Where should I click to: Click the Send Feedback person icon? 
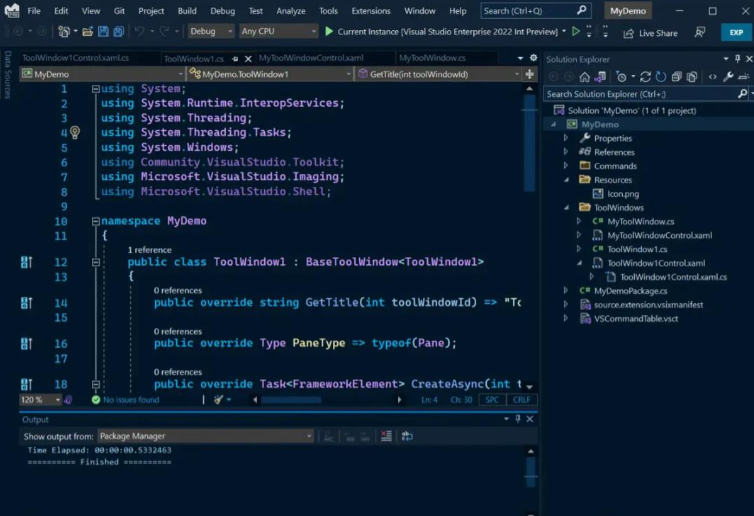pos(700,32)
